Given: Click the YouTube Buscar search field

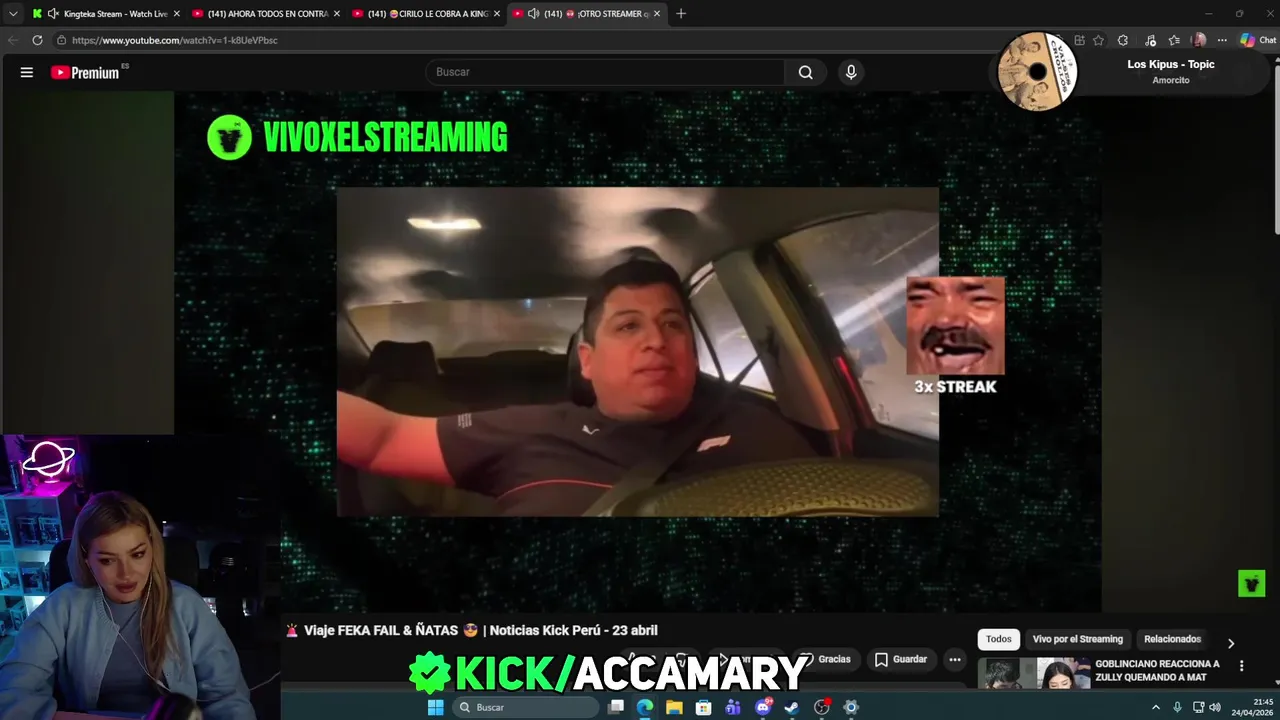Looking at the screenshot, I should tap(605, 72).
